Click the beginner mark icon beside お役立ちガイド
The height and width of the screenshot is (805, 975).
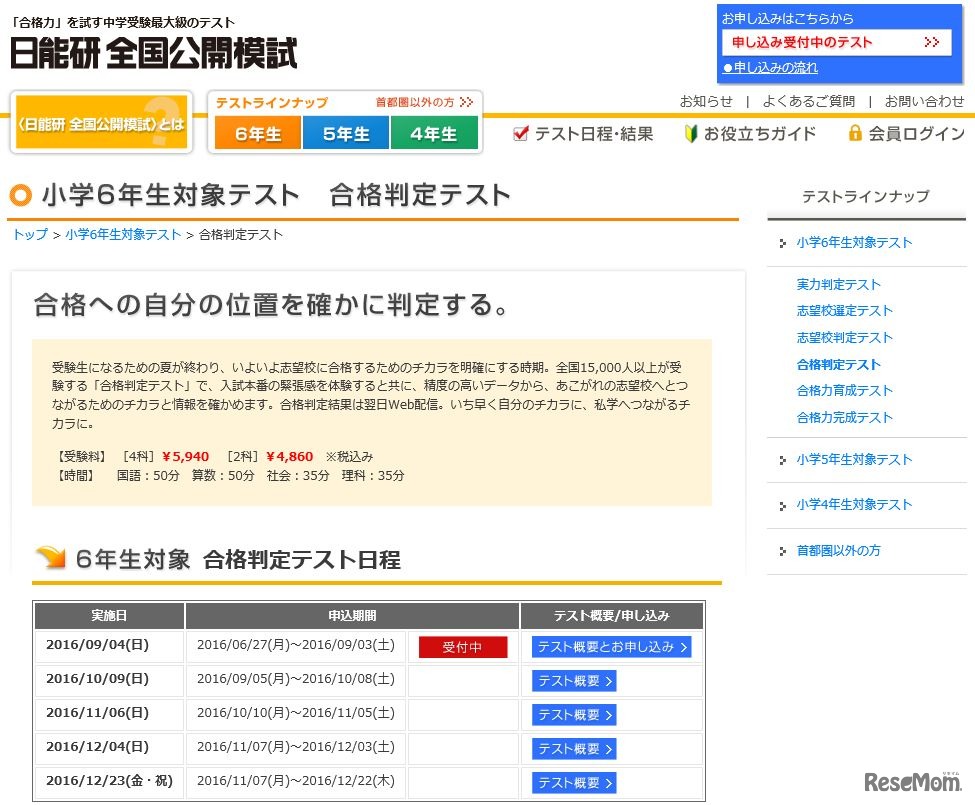690,133
